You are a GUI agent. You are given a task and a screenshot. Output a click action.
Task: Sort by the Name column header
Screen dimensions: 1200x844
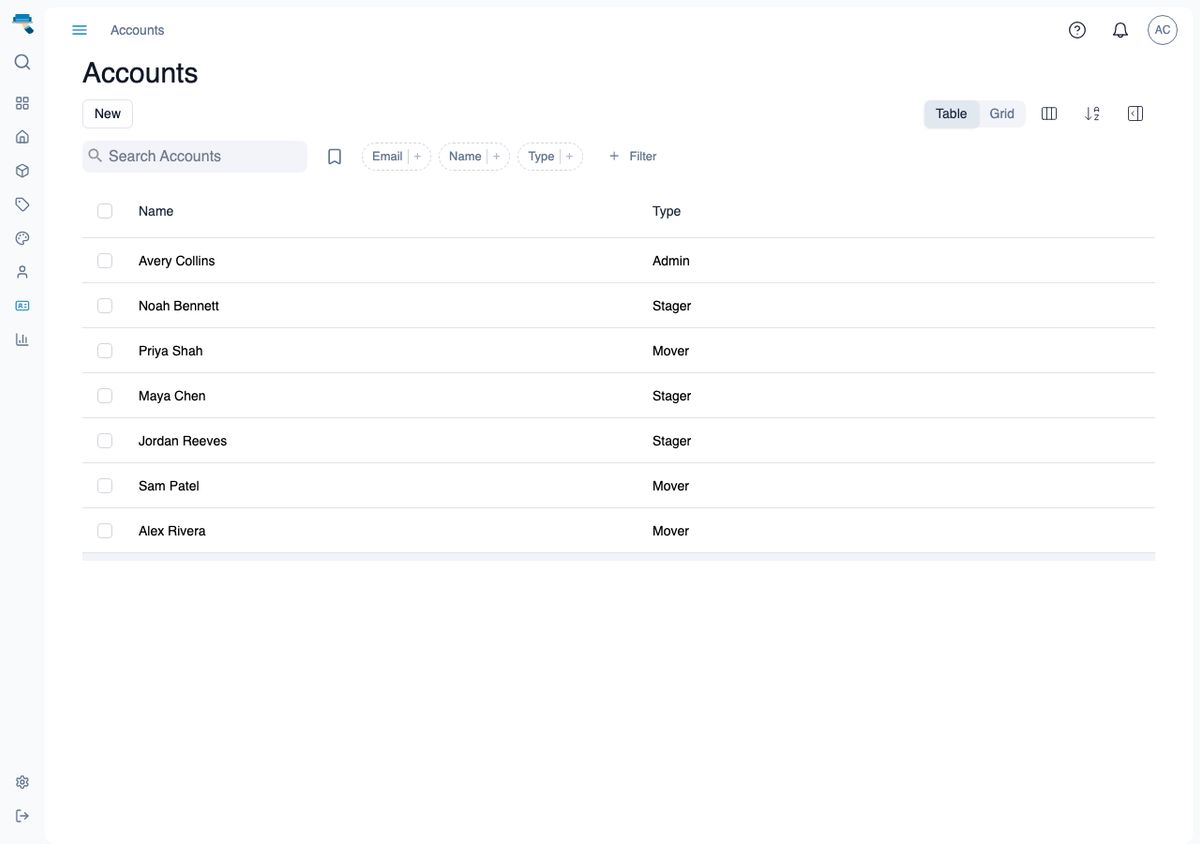pyautogui.click(x=156, y=211)
